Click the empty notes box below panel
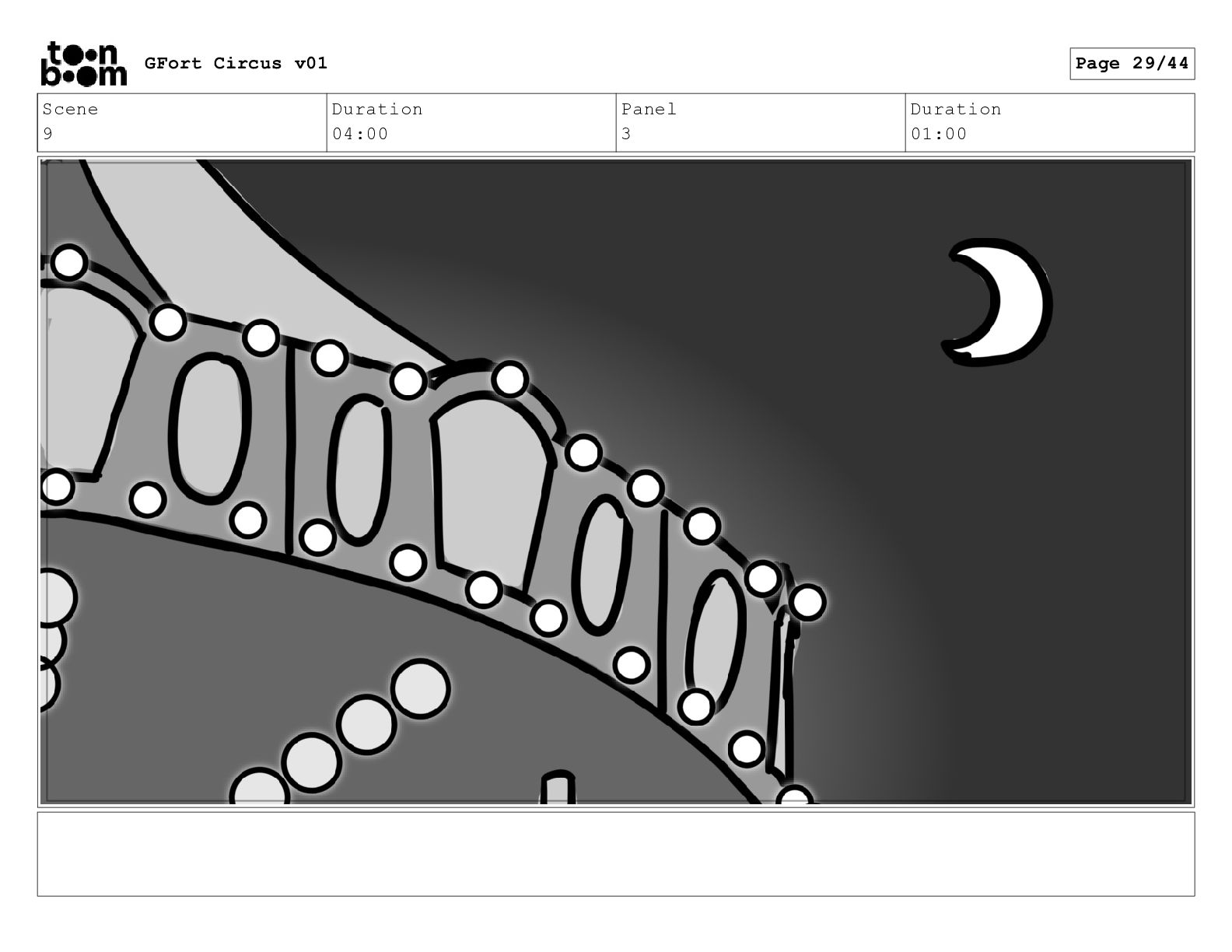The image size is (1232, 952). (x=616, y=854)
